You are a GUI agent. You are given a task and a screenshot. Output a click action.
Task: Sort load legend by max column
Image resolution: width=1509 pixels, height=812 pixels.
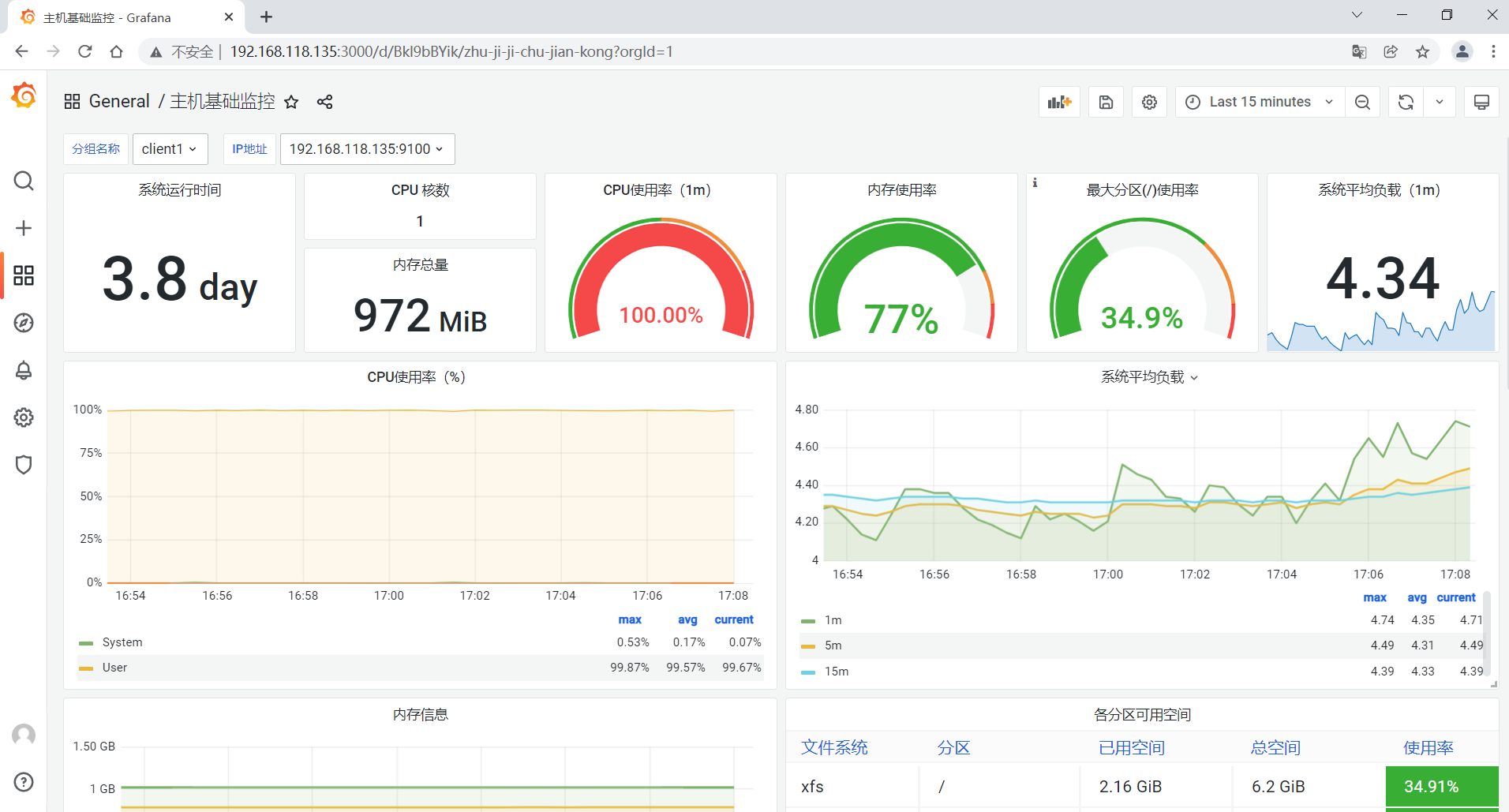click(x=1375, y=597)
